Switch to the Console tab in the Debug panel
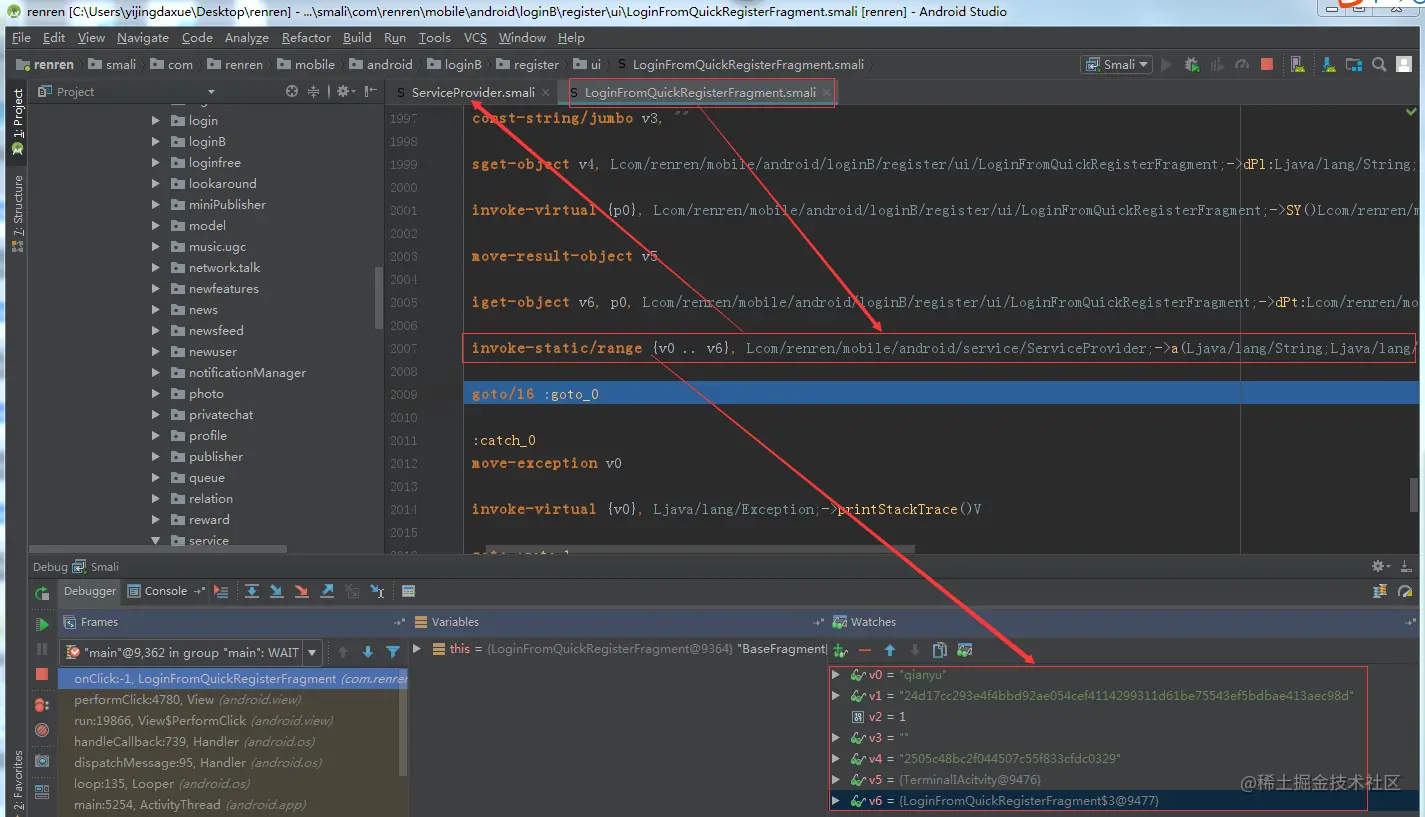The height and width of the screenshot is (817, 1425). point(166,591)
